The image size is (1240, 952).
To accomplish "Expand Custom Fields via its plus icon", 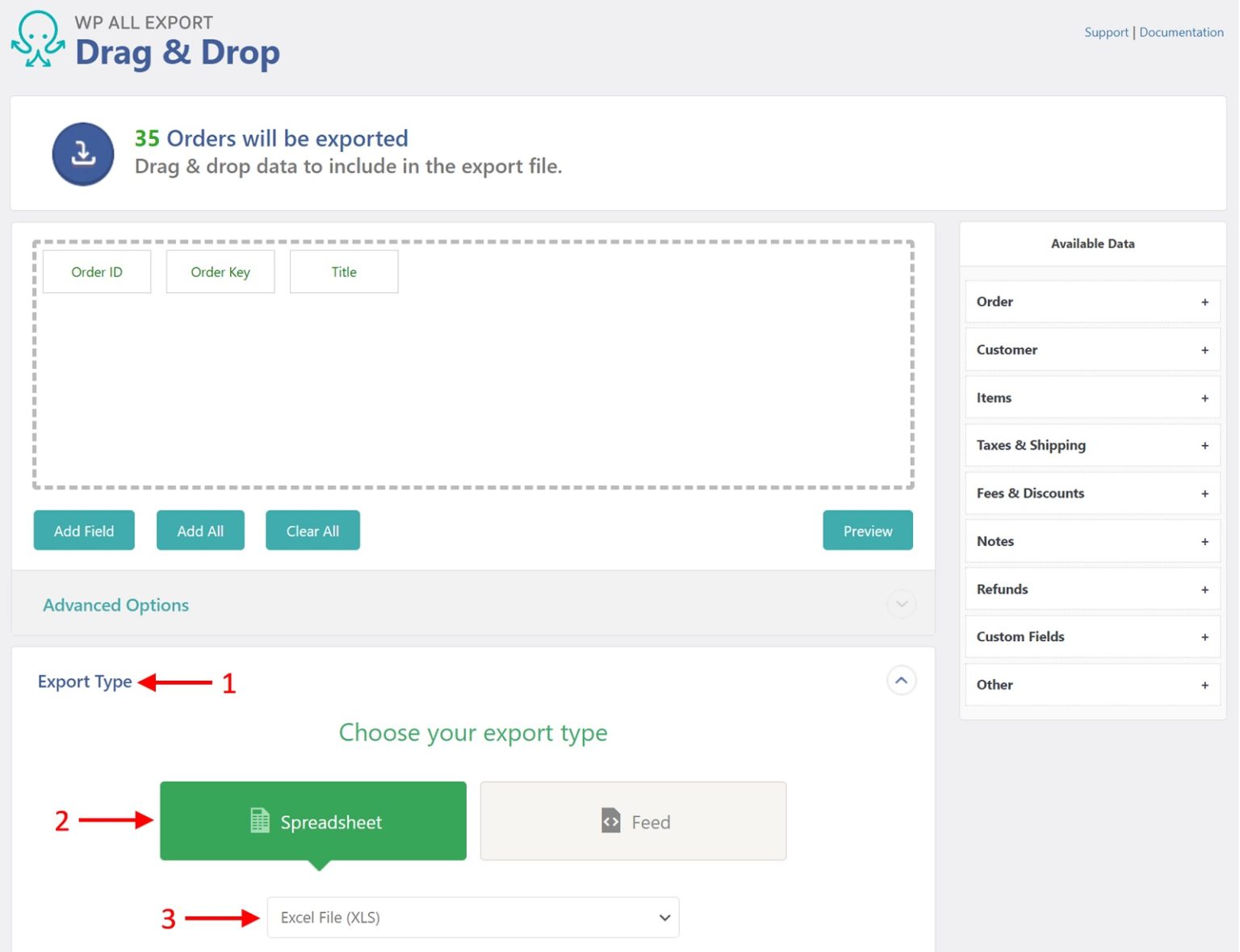I will [x=1204, y=636].
